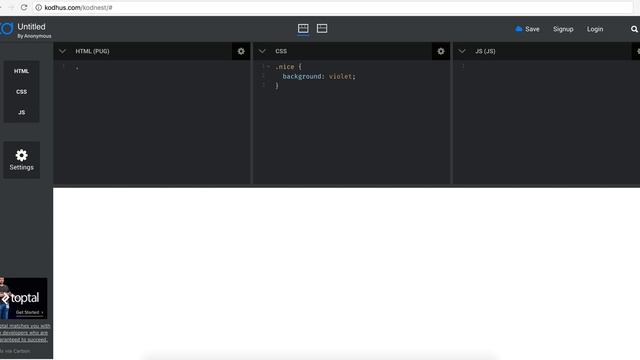Image resolution: width=640 pixels, height=360 pixels.
Task: Click the JS (JS) panel title
Action: 485,51
